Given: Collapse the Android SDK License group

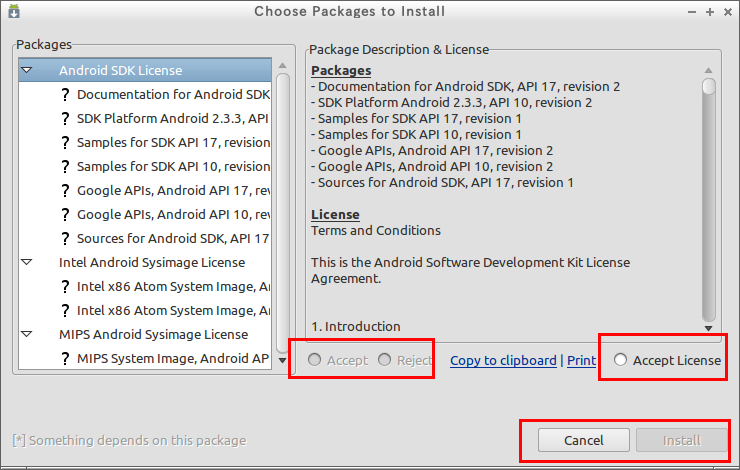Looking at the screenshot, I should click(x=27, y=70).
